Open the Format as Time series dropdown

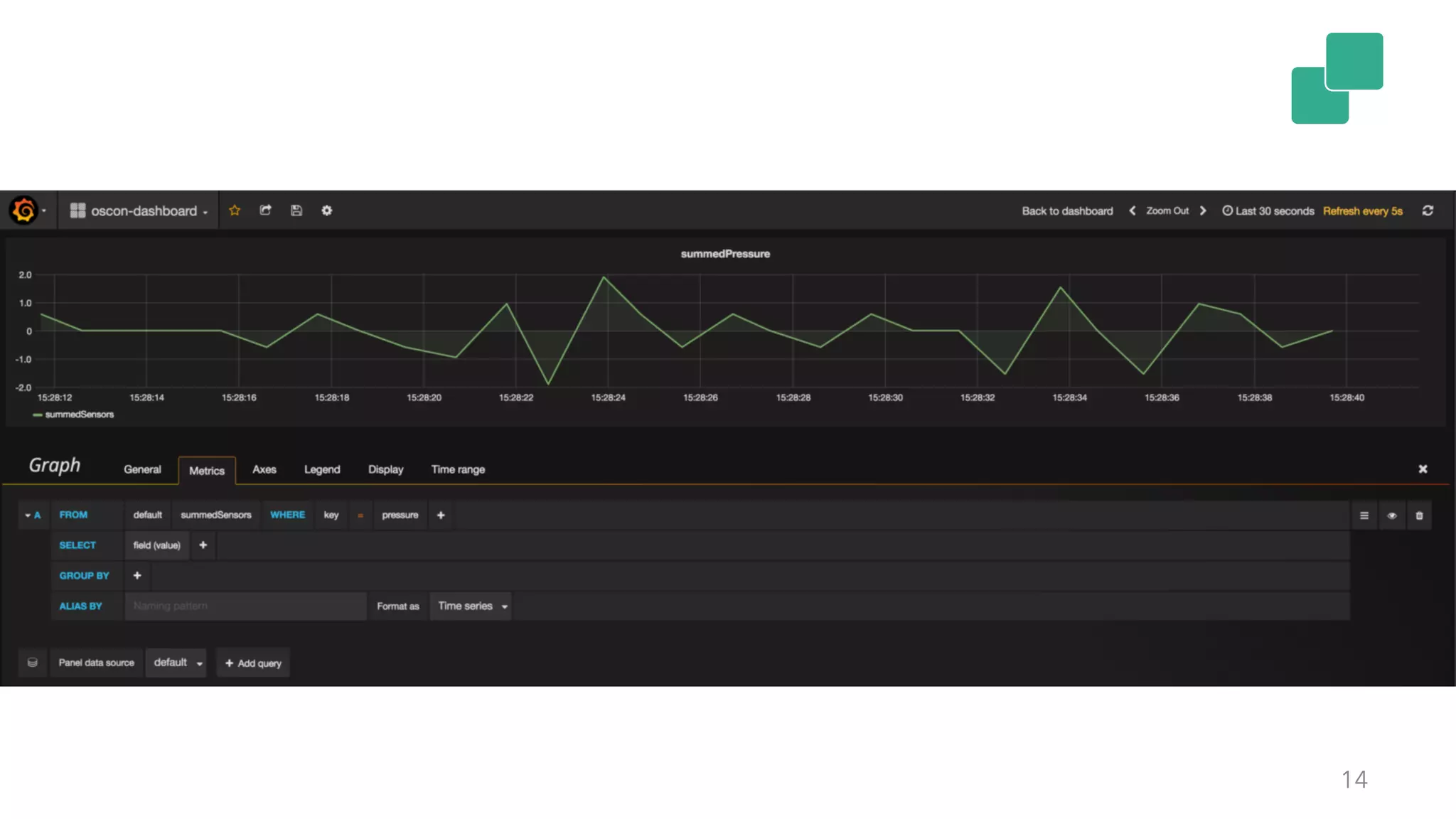pos(471,606)
